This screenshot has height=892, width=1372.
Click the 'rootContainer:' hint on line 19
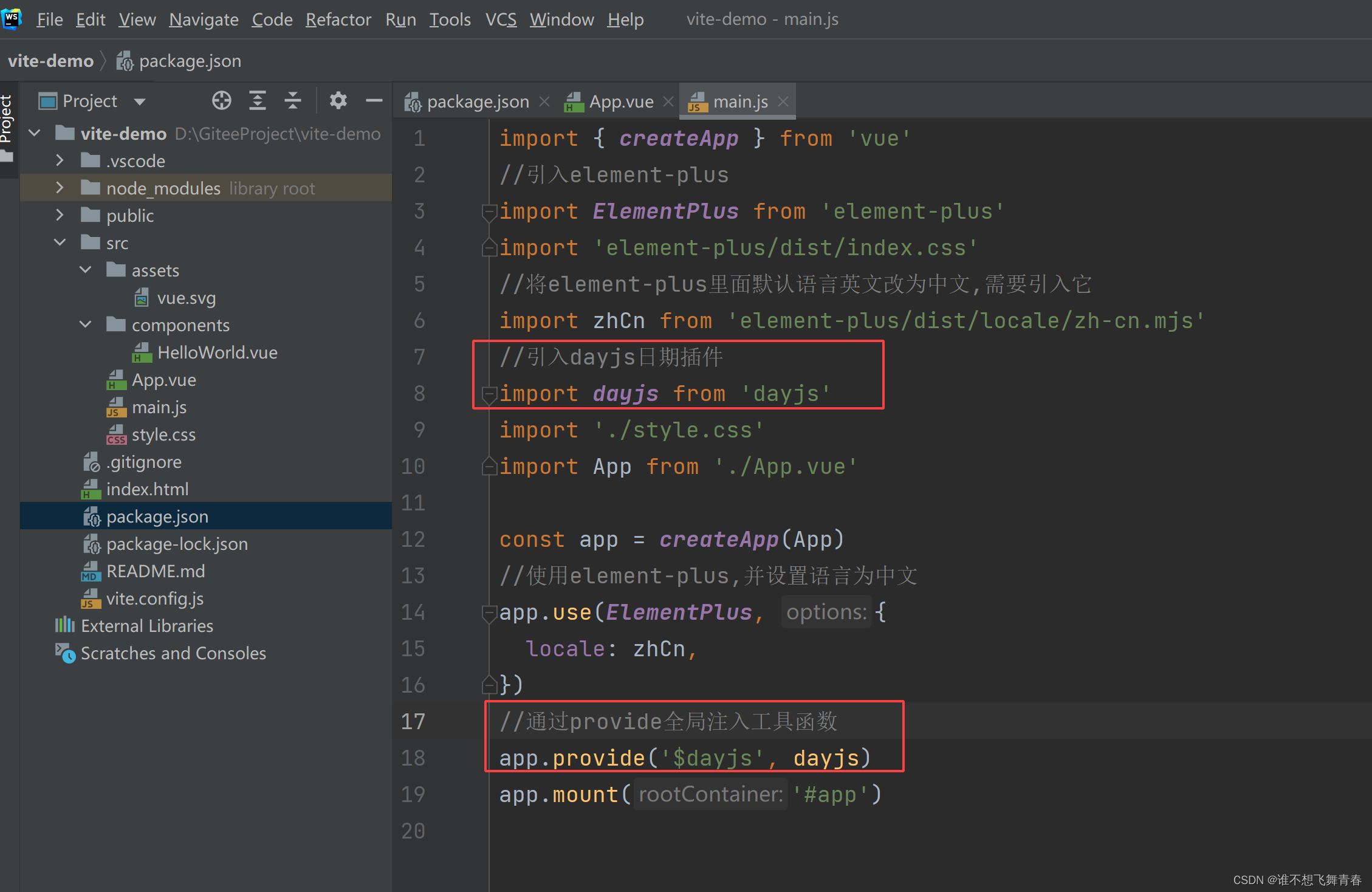tap(711, 794)
